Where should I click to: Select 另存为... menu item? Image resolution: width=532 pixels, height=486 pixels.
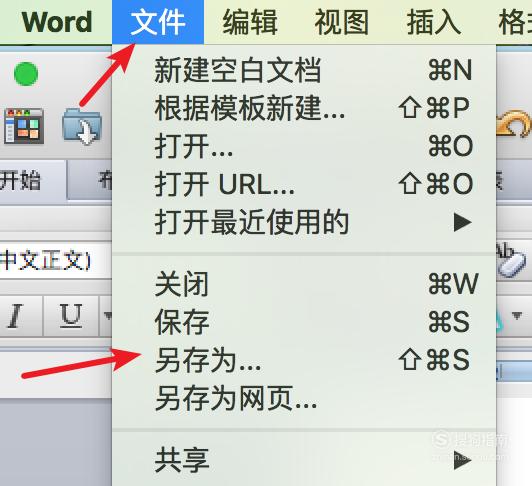coord(304,360)
